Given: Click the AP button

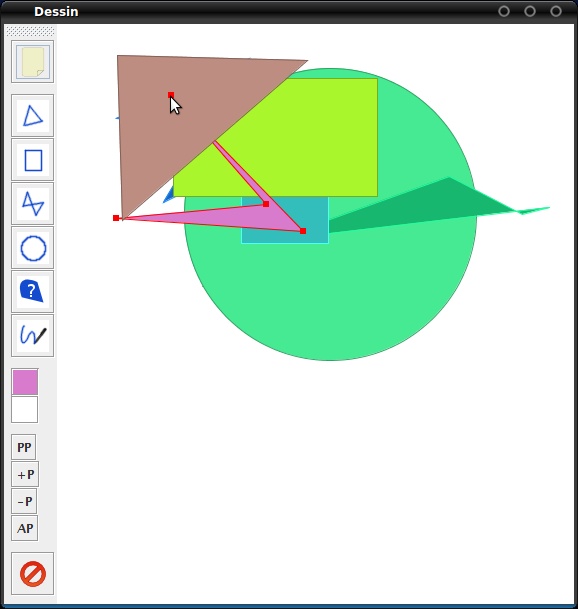Looking at the screenshot, I should (25, 528).
